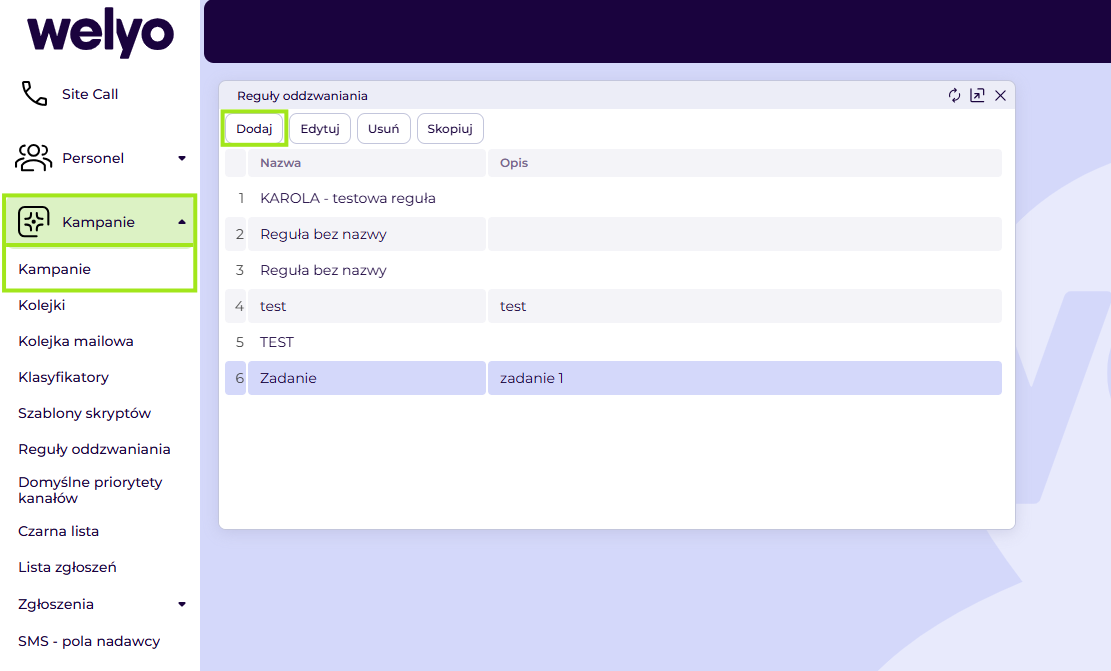Click the Kampanie sparkle icon
This screenshot has height=671, width=1111.
point(33,222)
